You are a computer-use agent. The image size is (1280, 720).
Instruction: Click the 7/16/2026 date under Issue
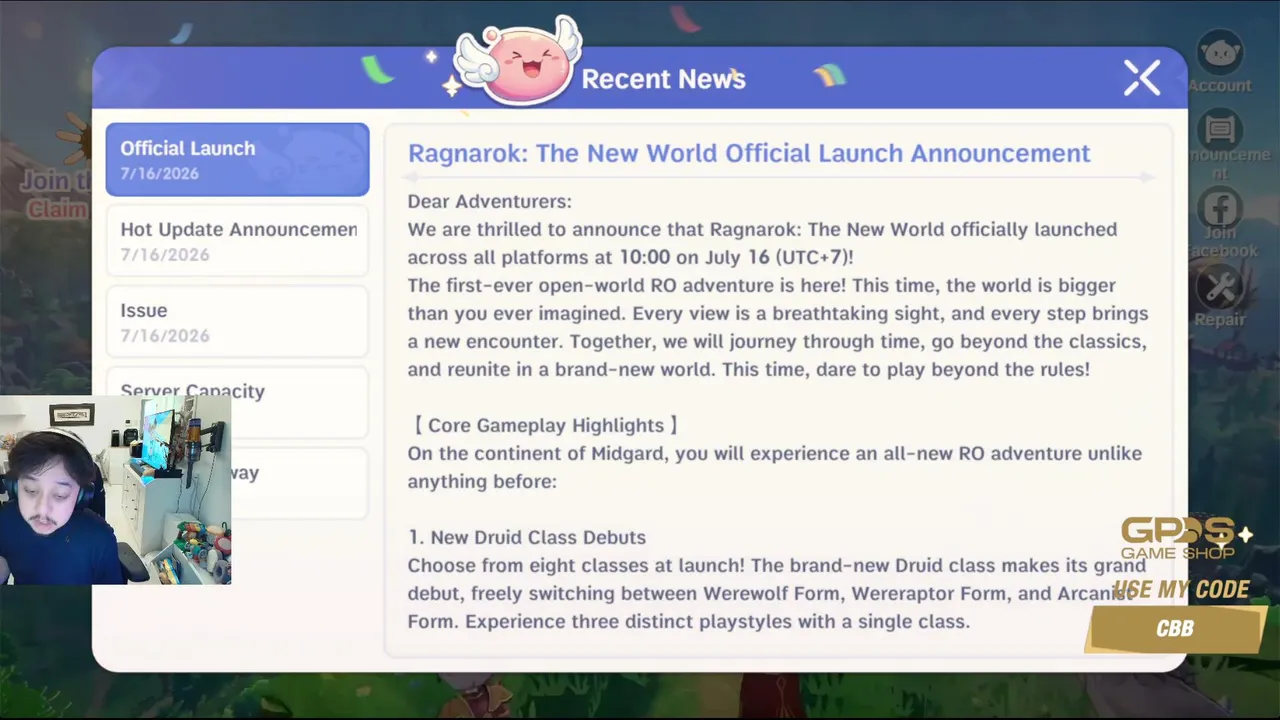coord(165,336)
